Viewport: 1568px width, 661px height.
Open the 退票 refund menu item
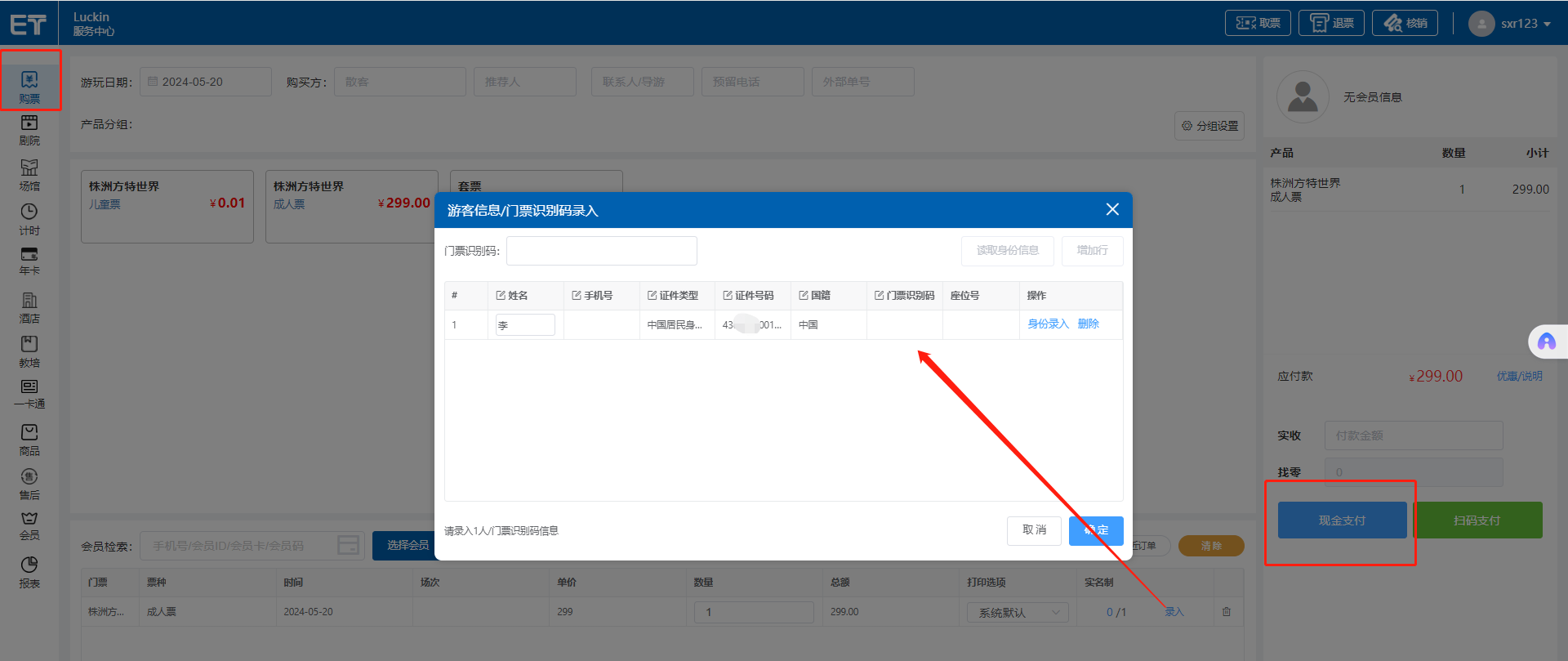[1332, 23]
